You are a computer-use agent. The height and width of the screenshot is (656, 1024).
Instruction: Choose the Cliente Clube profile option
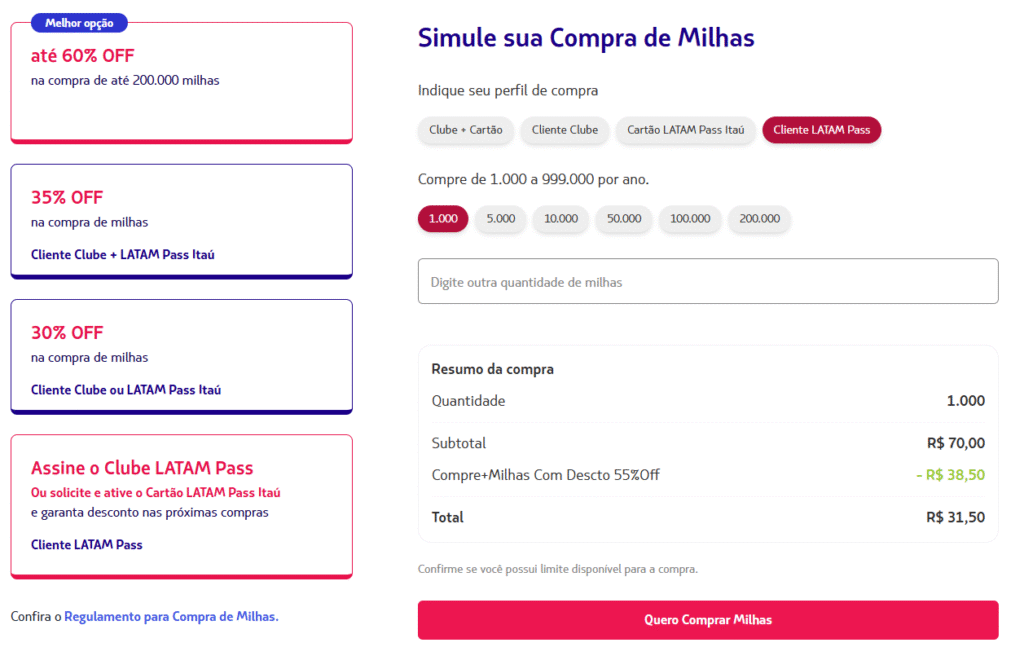565,130
